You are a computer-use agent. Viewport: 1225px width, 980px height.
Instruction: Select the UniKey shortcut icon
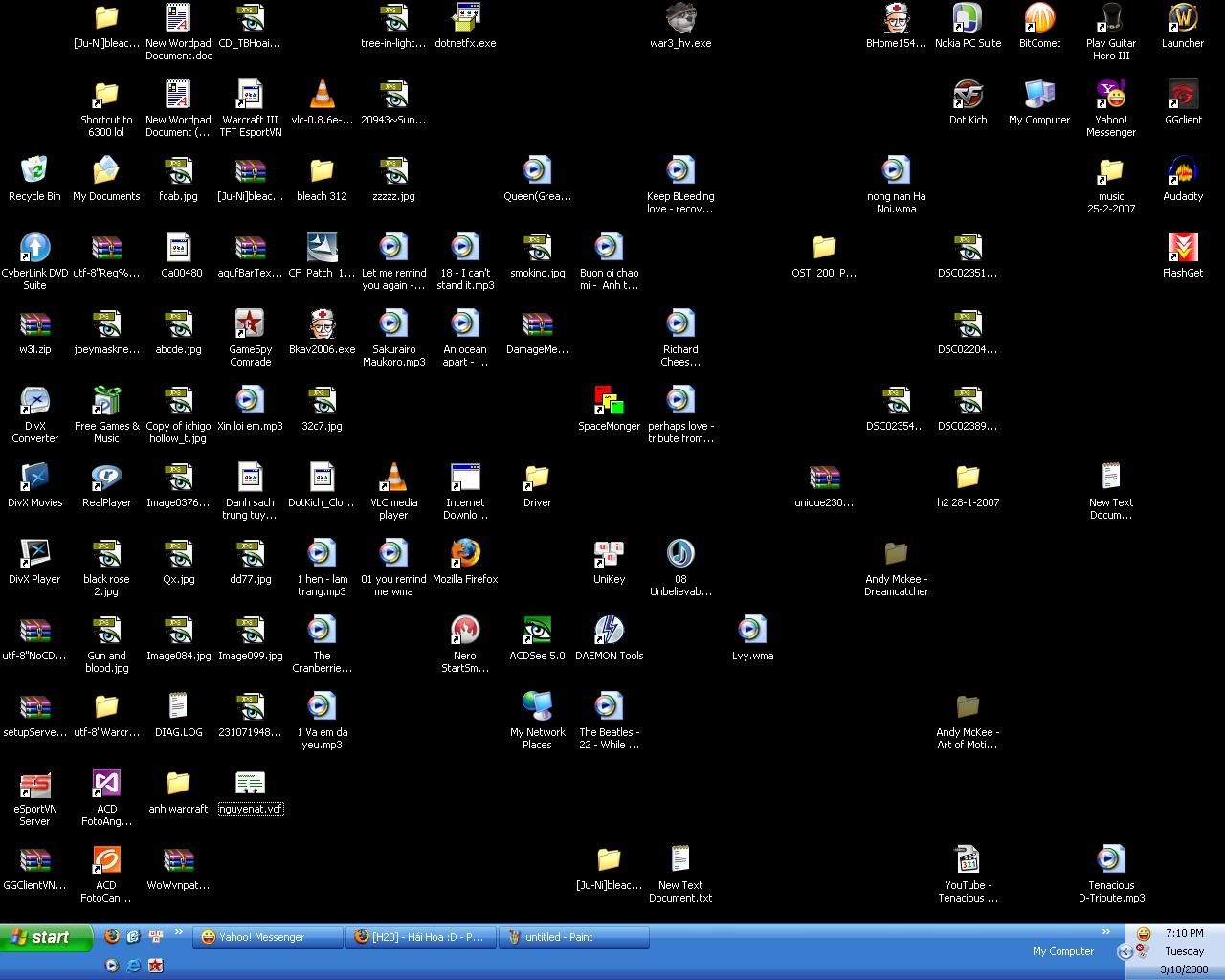tap(609, 561)
